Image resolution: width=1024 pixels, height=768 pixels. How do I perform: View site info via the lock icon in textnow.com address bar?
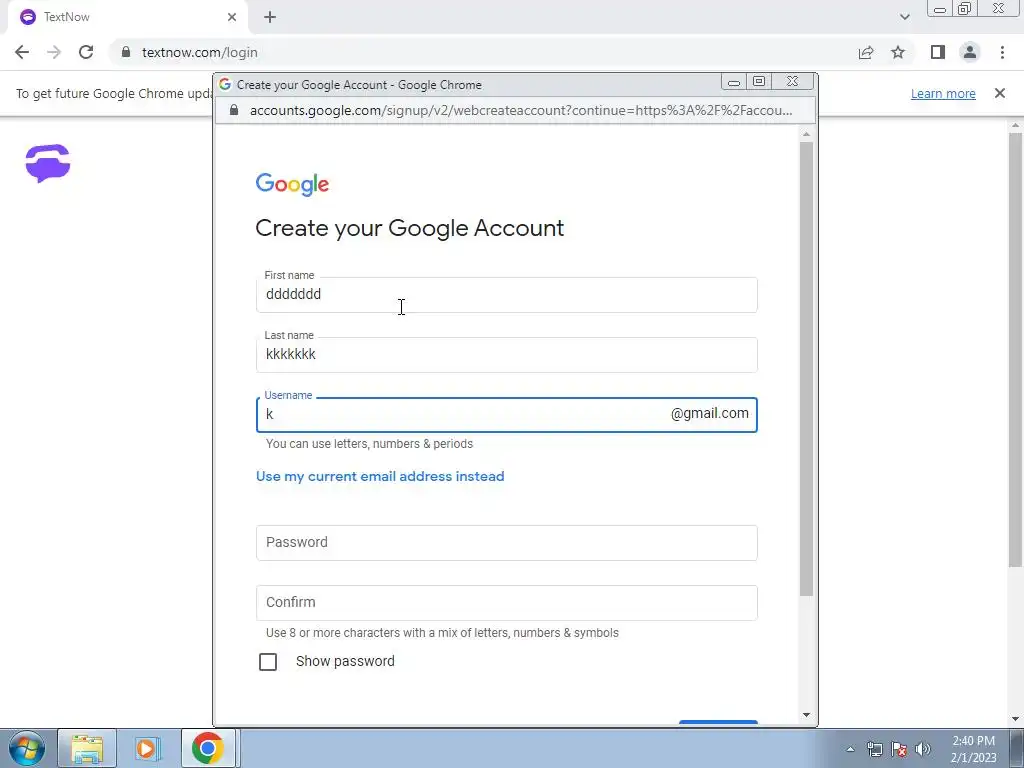tap(126, 52)
